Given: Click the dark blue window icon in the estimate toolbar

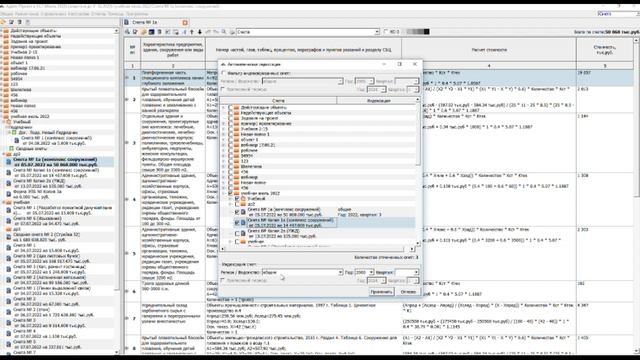Looking at the screenshot, I should point(151,32).
